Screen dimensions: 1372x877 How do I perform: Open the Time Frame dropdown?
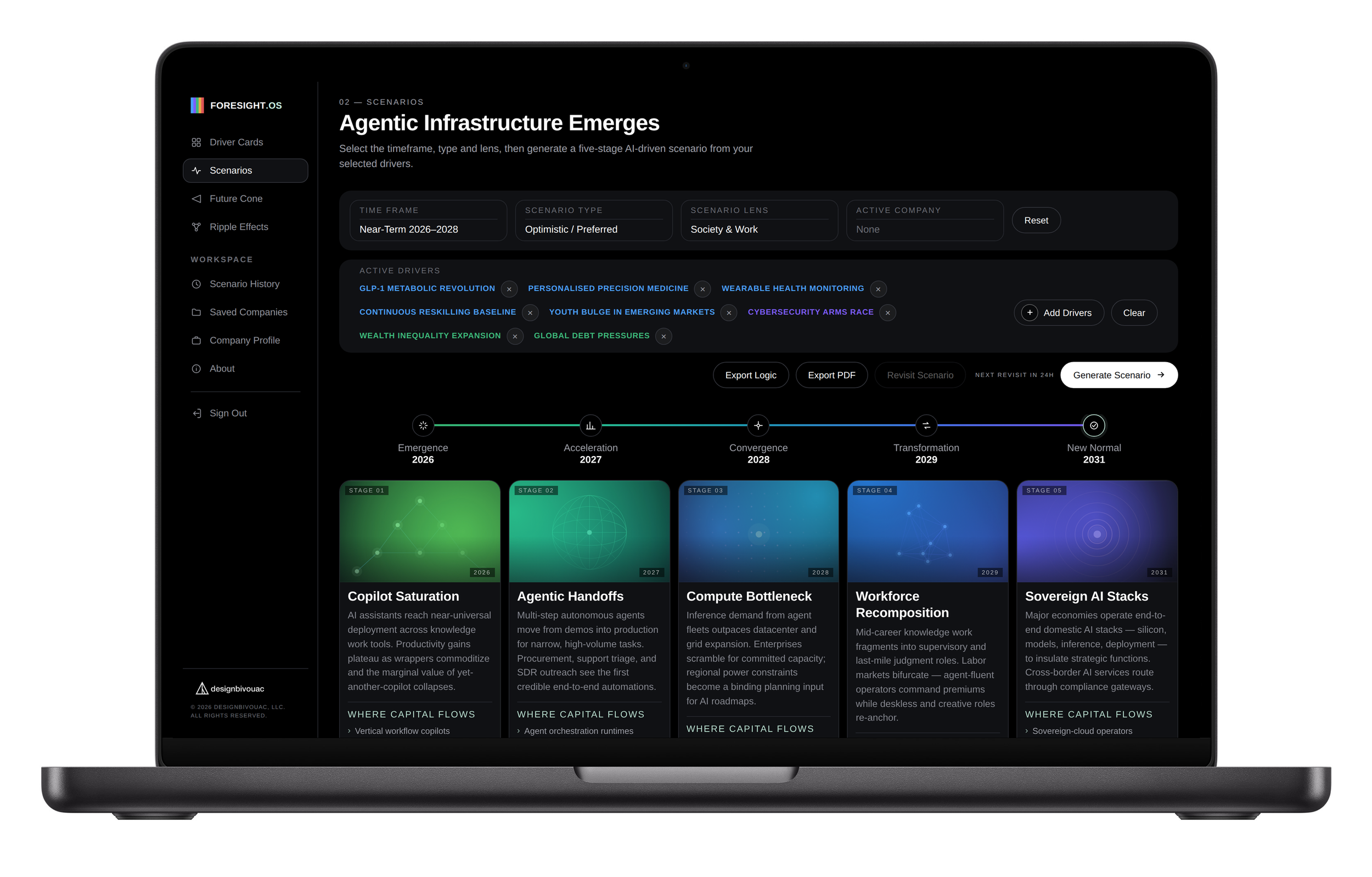point(429,221)
